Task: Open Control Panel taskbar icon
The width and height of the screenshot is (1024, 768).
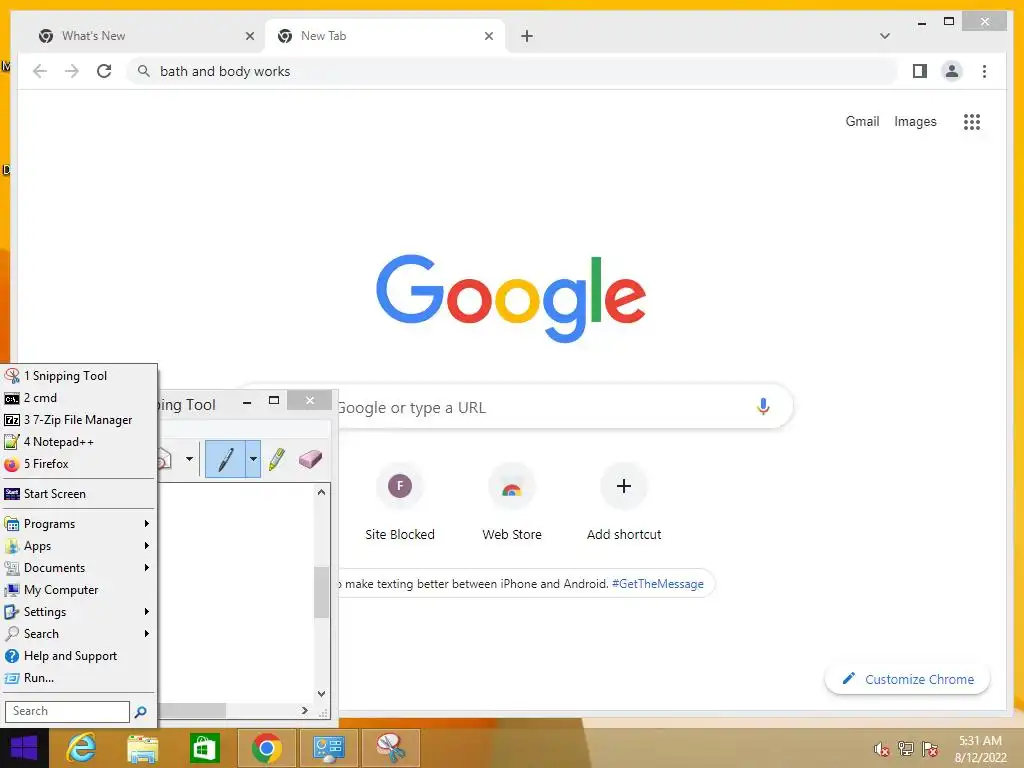Action: (x=328, y=748)
